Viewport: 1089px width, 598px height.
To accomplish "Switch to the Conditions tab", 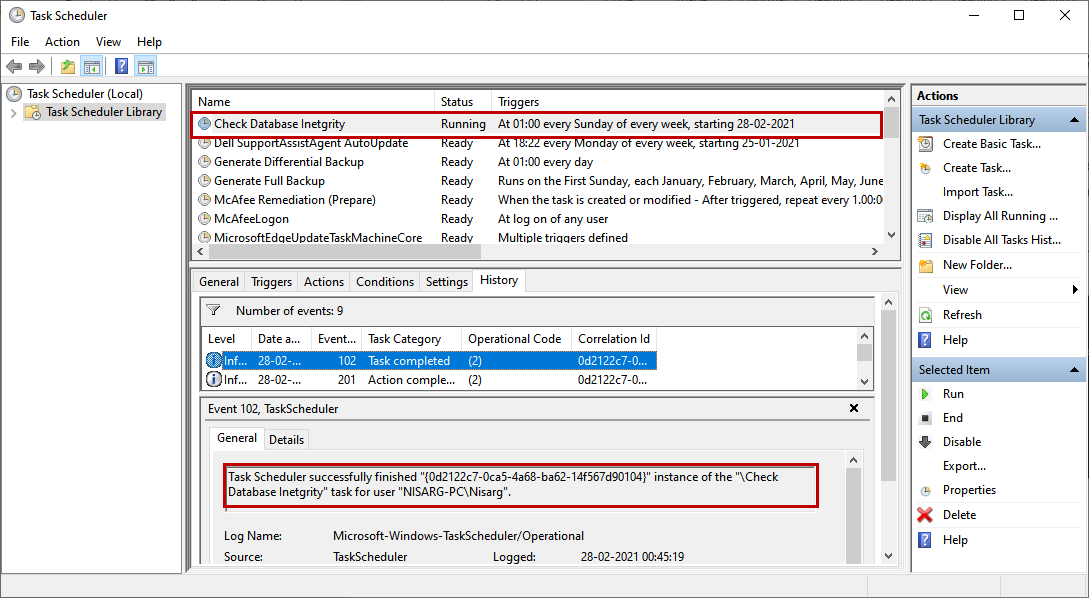I will tap(385, 281).
